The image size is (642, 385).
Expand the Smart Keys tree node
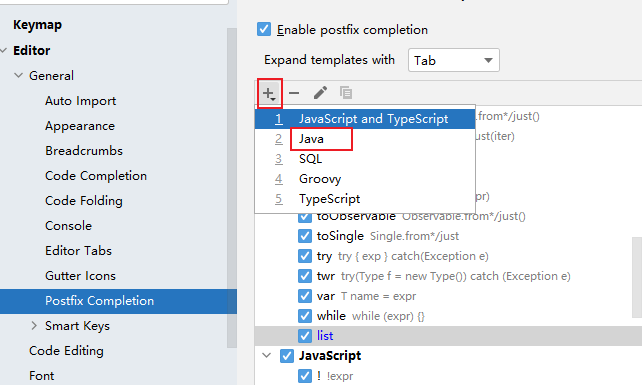[34, 326]
